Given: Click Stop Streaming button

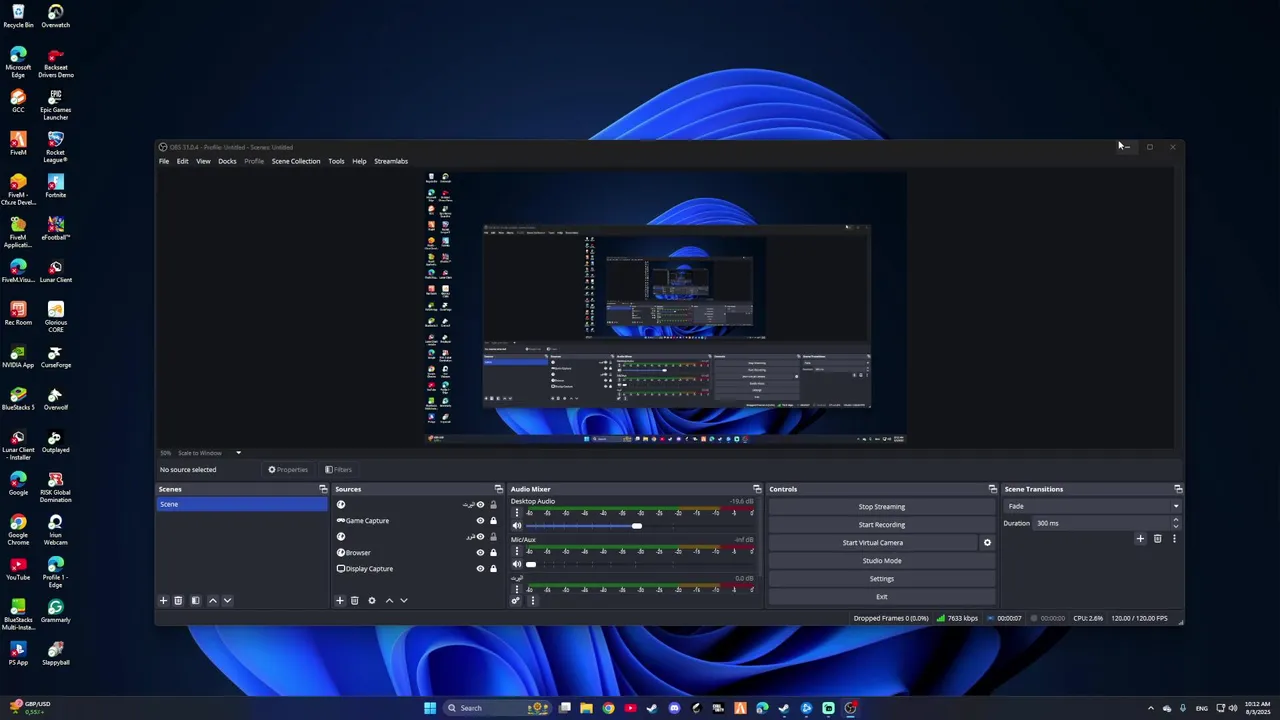Looking at the screenshot, I should 882,507.
